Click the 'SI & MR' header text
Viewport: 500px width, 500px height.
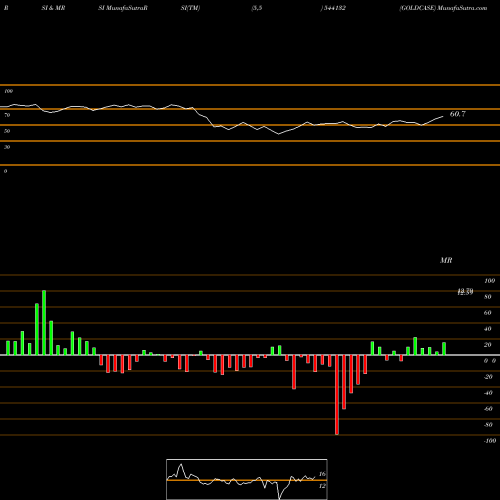[53, 8]
